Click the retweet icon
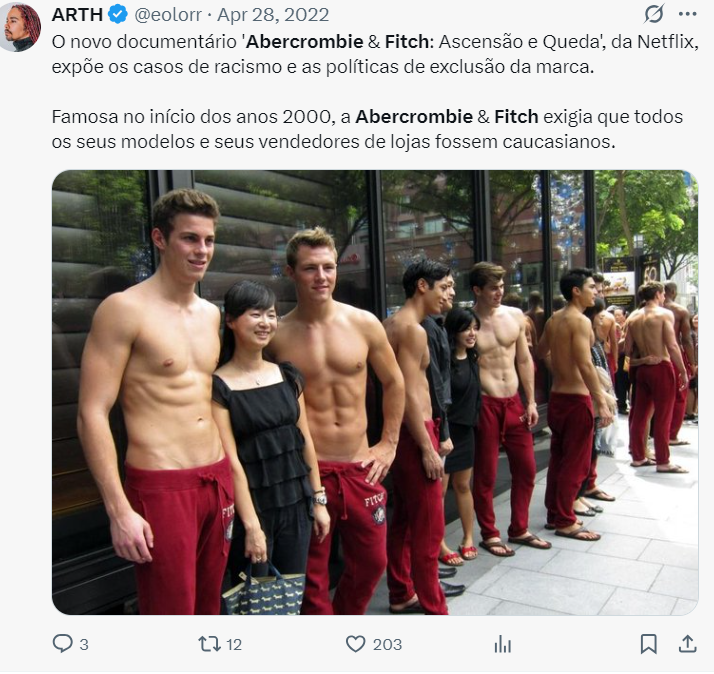This screenshot has width=714, height=674. pyautogui.click(x=209, y=644)
